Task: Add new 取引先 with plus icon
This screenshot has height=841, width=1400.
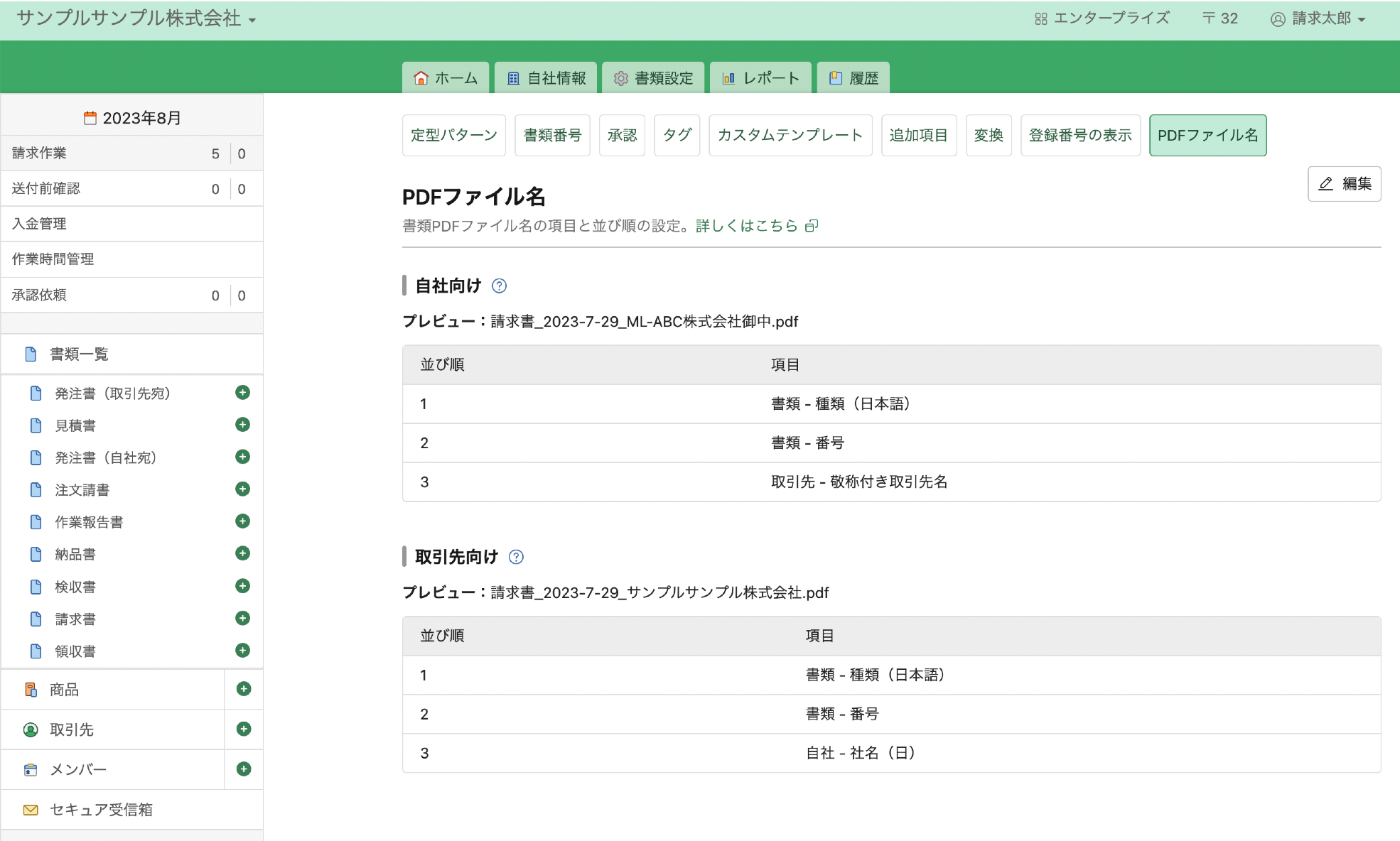Action: click(243, 729)
